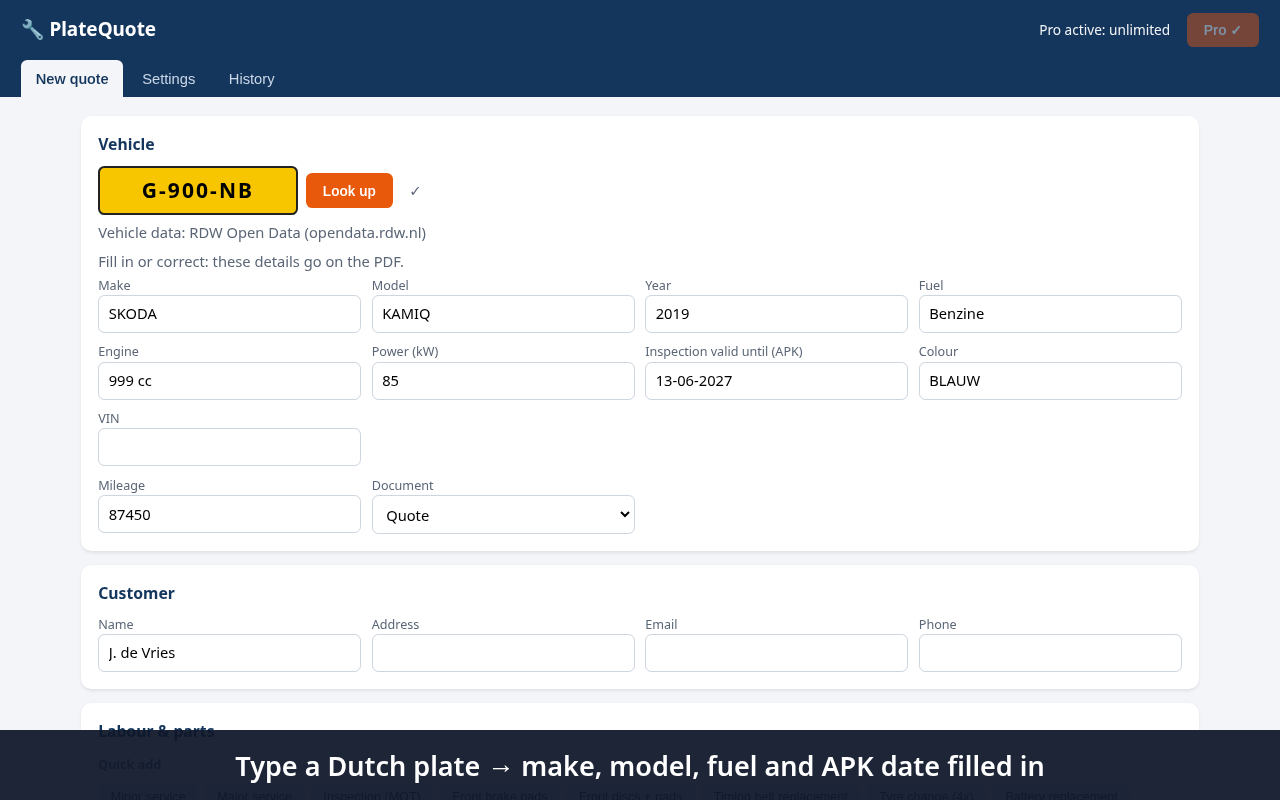Select the Model field showing KAMIQ
The width and height of the screenshot is (1280, 800).
click(x=503, y=314)
